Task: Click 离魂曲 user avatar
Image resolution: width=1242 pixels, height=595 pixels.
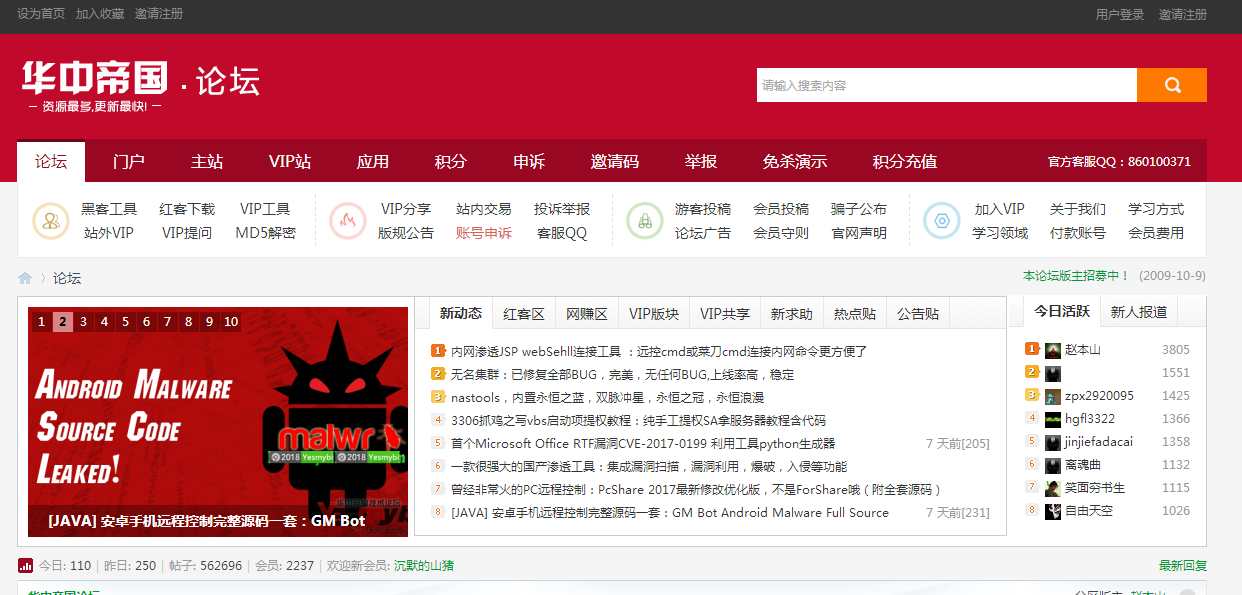Action: [x=1053, y=465]
